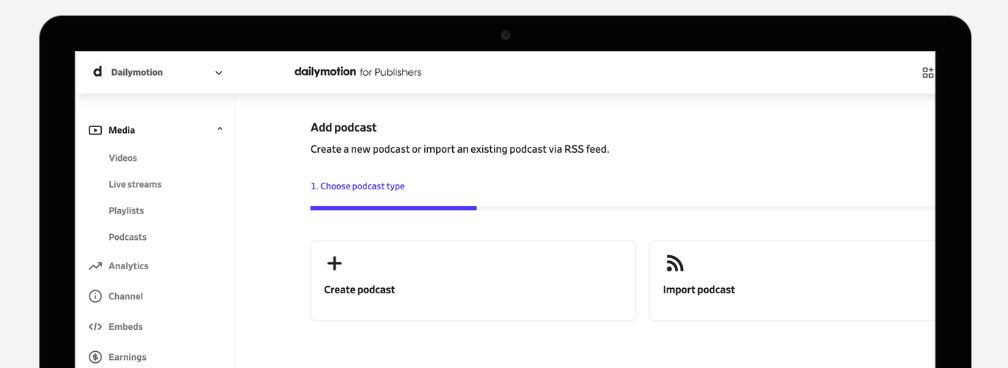Viewport: 1008px width, 368px height.
Task: Open the Analytics section
Action: pos(129,266)
